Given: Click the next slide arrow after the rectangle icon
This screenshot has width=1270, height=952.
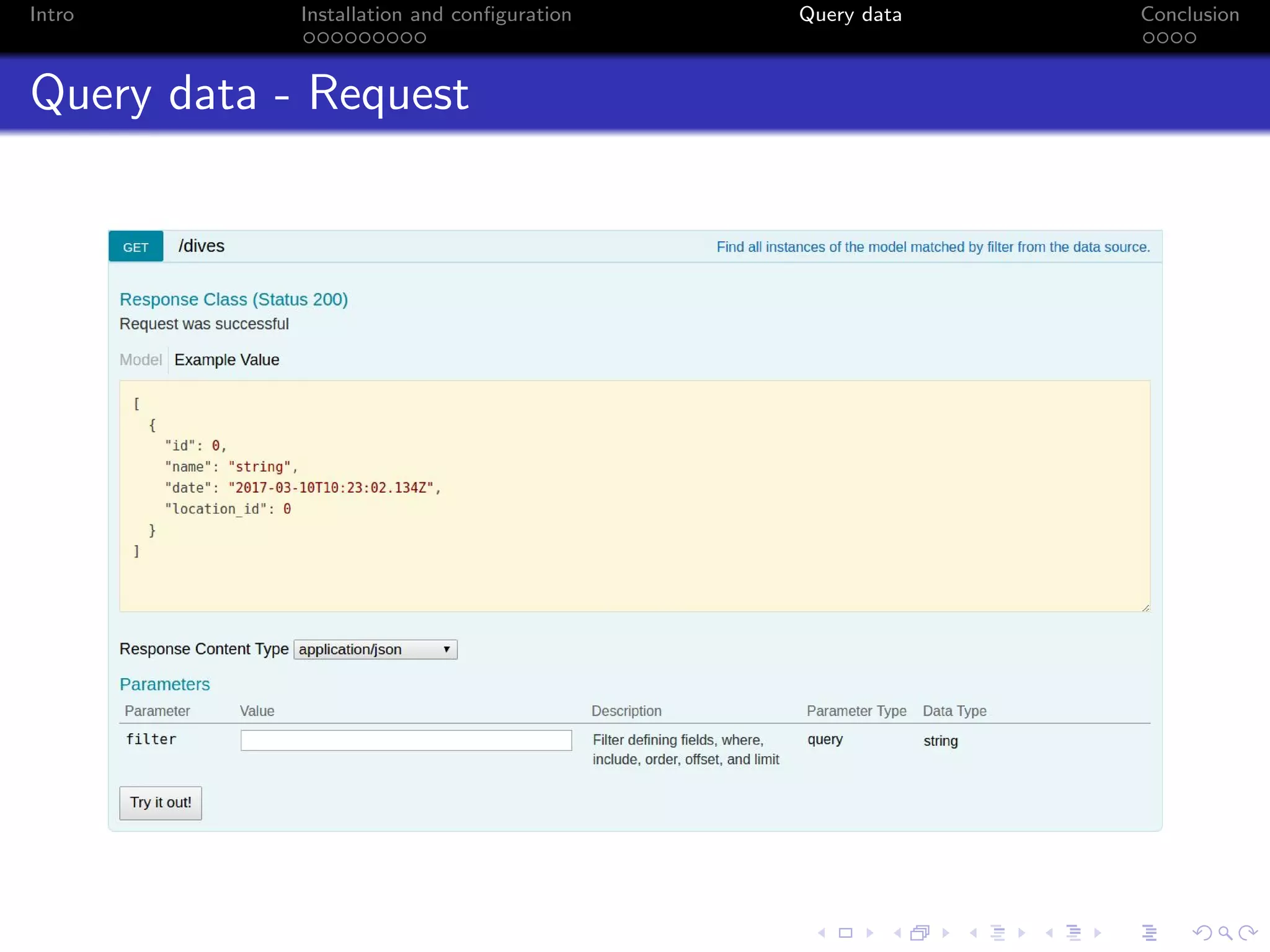Looking at the screenshot, I should pyautogui.click(x=870, y=933).
